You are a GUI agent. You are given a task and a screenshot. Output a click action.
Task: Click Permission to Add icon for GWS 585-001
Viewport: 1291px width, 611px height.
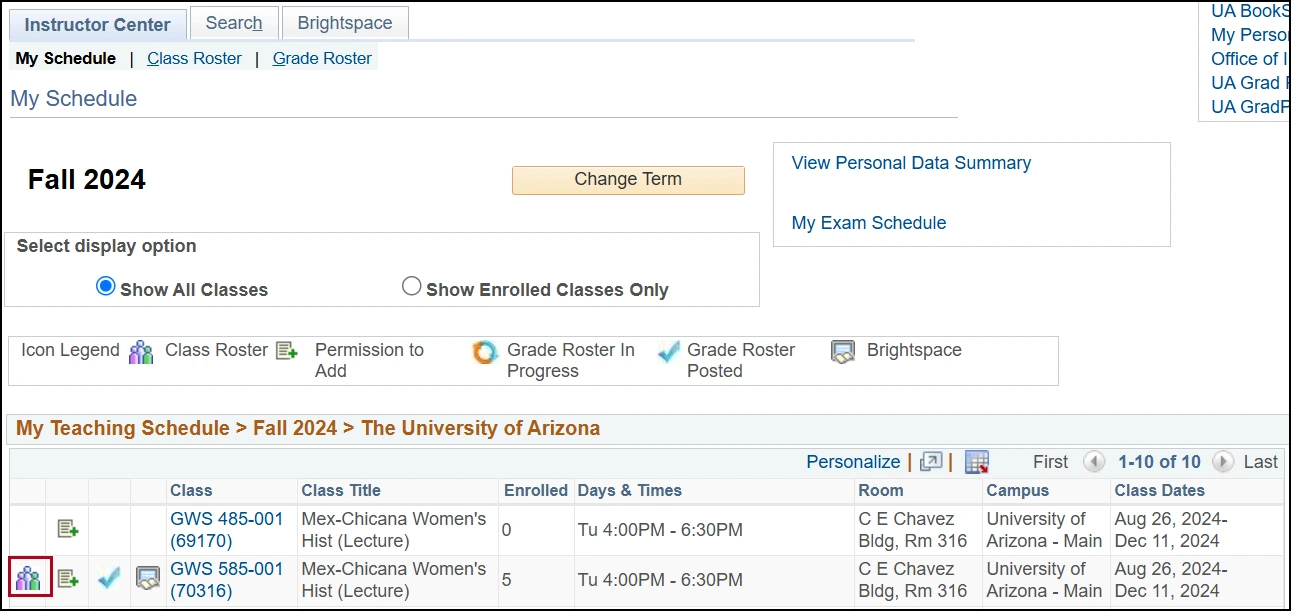coord(67,578)
